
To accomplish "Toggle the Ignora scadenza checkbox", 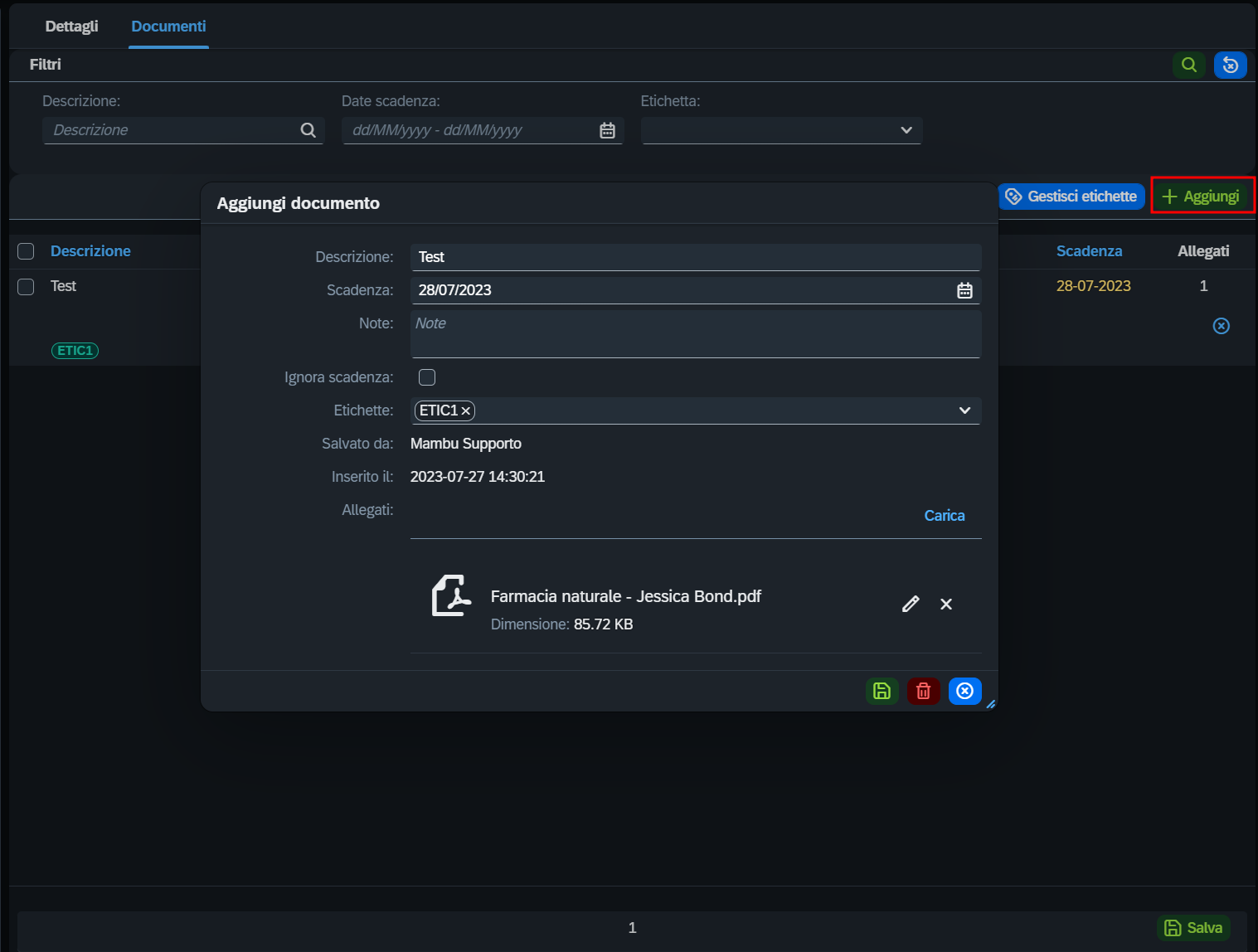I will [x=427, y=377].
